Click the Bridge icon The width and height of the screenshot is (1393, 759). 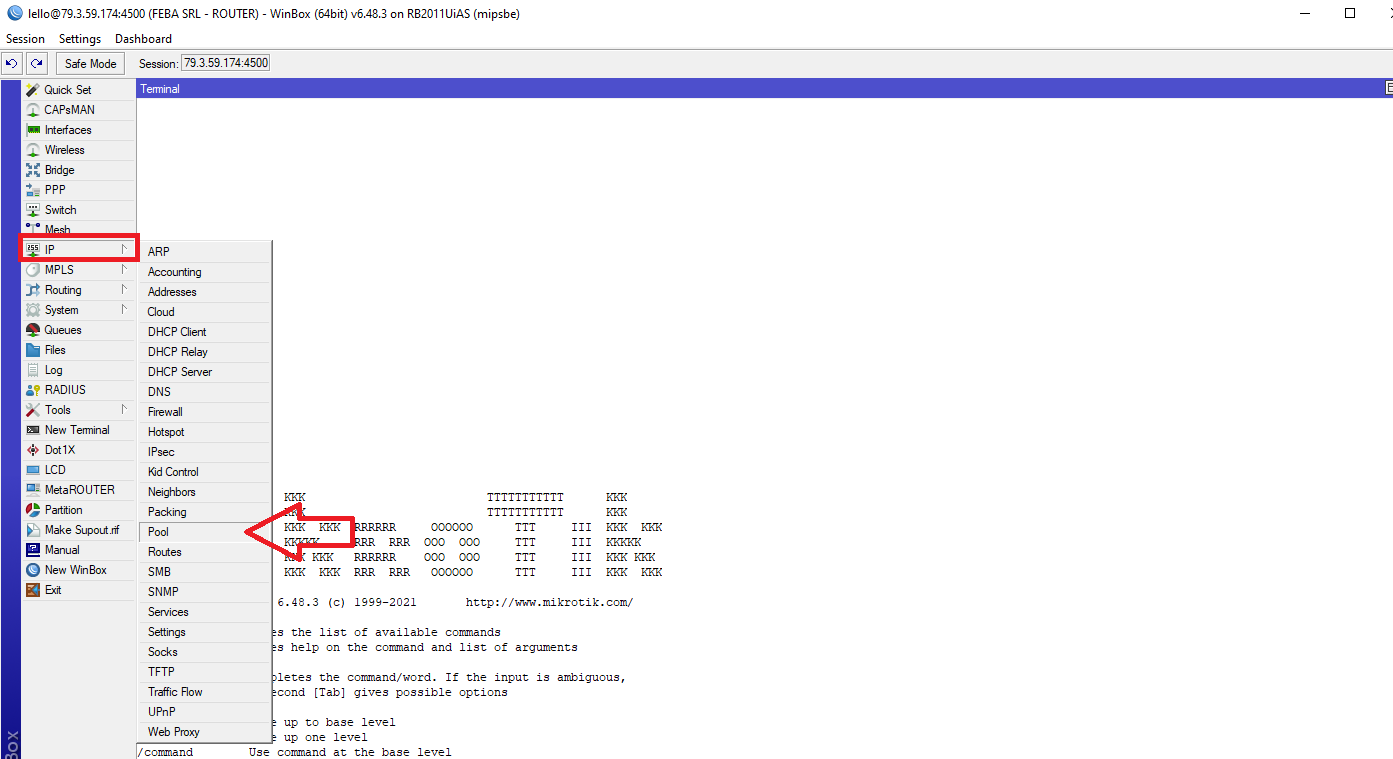pyautogui.click(x=33, y=170)
